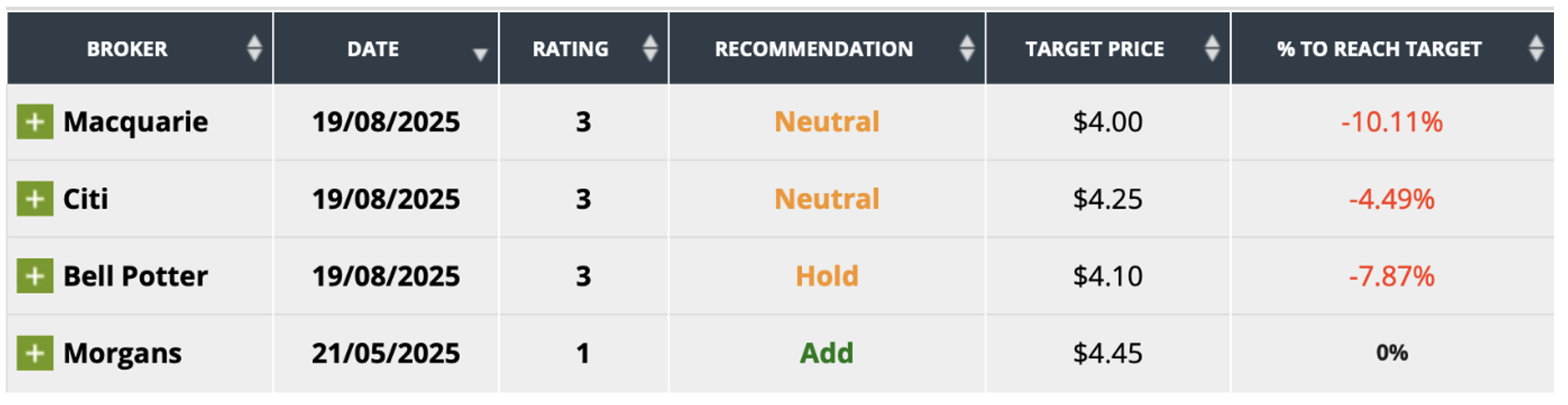Select the Macquarie broker name

(x=136, y=122)
